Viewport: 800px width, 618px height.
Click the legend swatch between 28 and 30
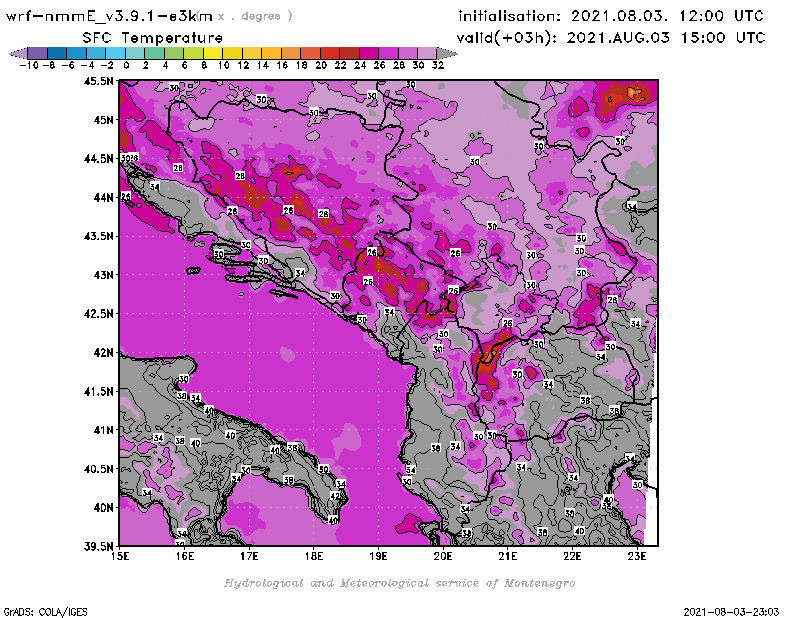point(408,54)
